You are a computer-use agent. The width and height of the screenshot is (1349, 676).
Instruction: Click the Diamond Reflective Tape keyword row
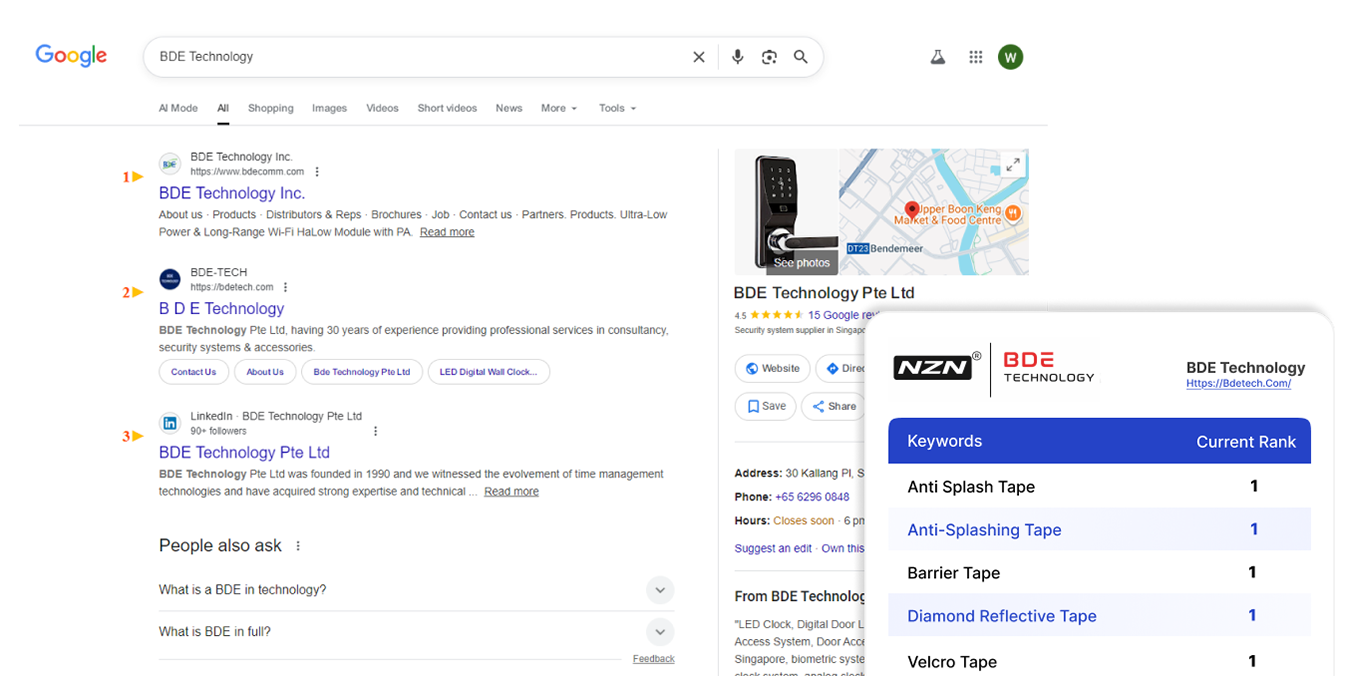pyautogui.click(x=1099, y=616)
